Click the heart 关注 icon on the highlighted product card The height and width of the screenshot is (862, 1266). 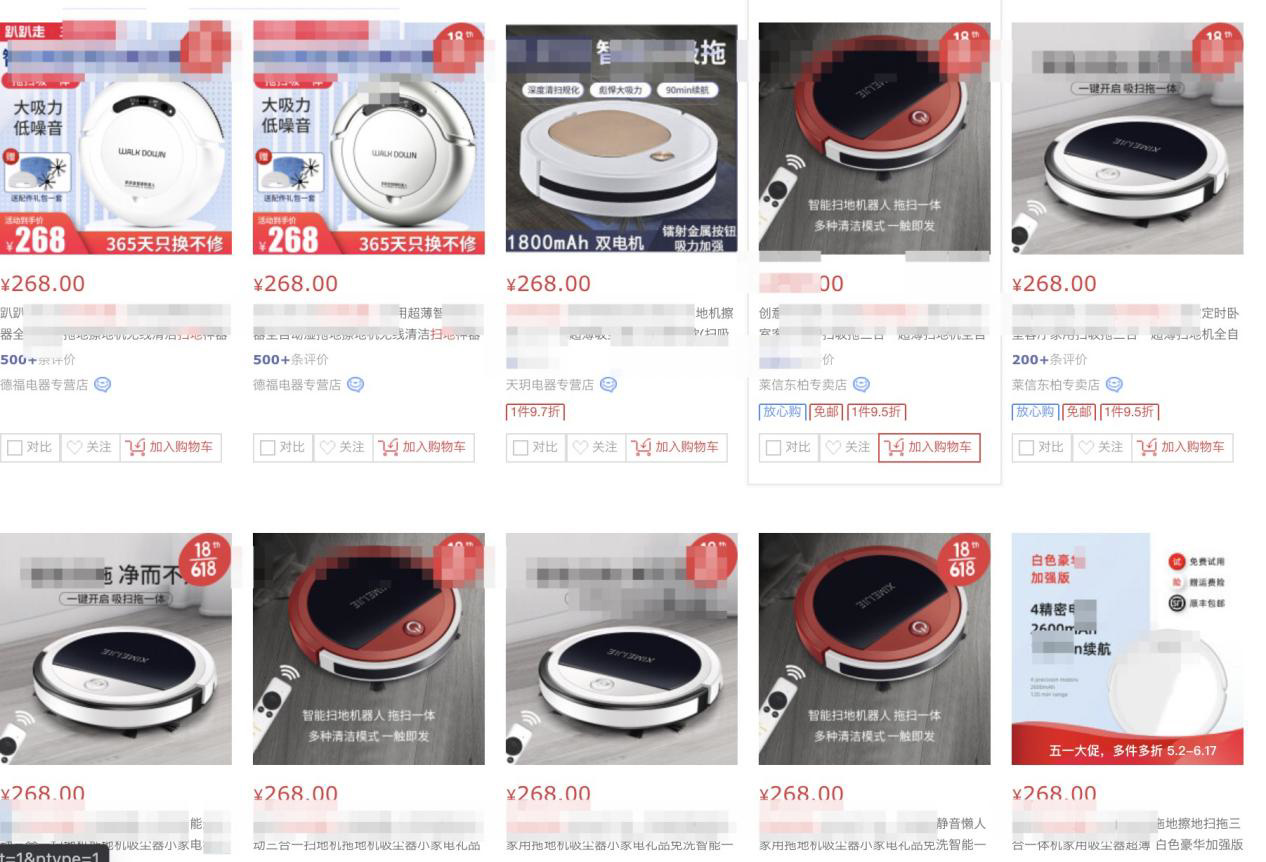click(x=832, y=447)
